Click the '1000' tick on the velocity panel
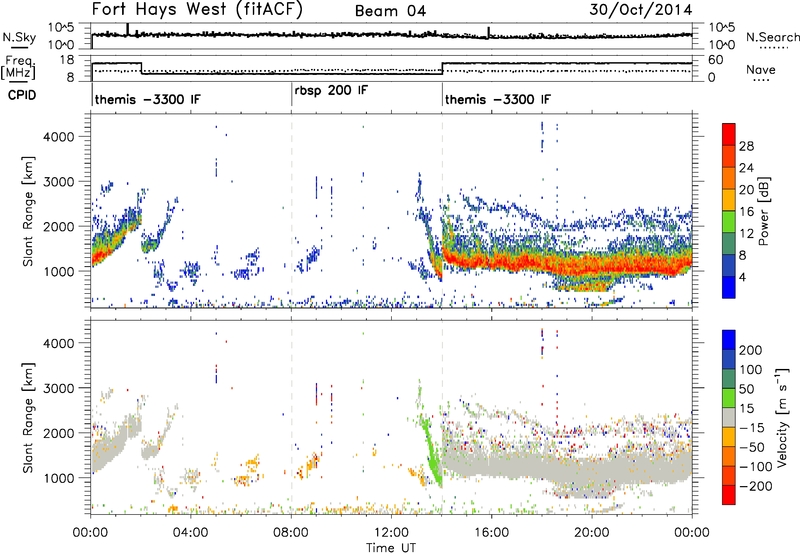800x554 pixels. 58,478
